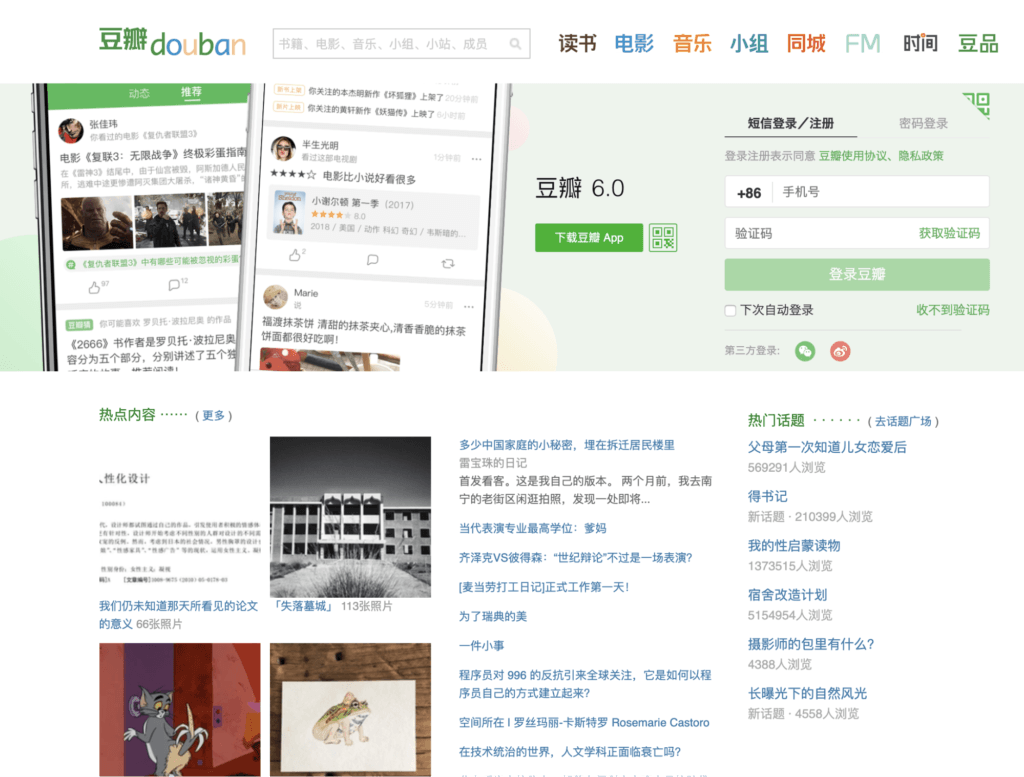Open article 在技术统治的世界

point(569,752)
